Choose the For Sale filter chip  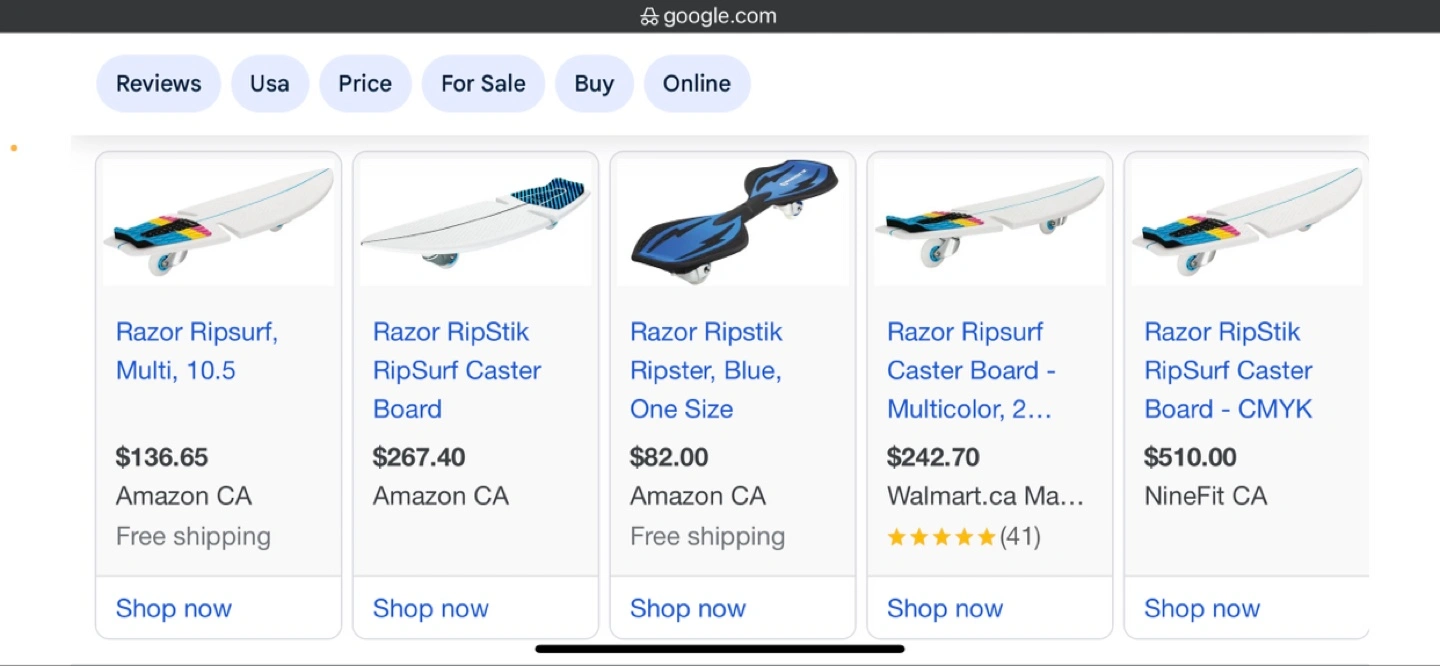click(483, 84)
